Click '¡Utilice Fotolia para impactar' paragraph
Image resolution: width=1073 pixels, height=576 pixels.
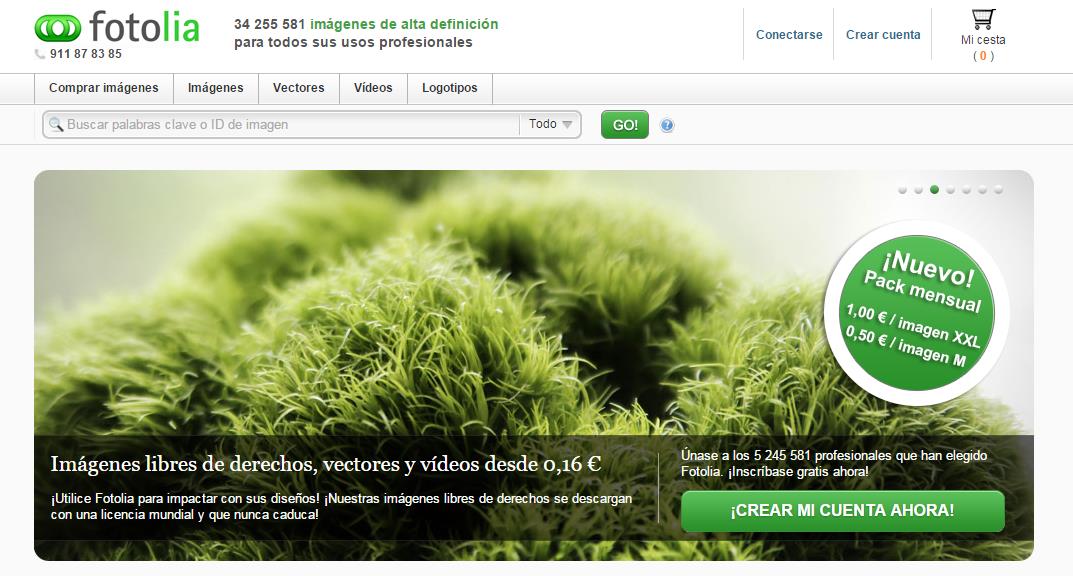click(x=341, y=507)
